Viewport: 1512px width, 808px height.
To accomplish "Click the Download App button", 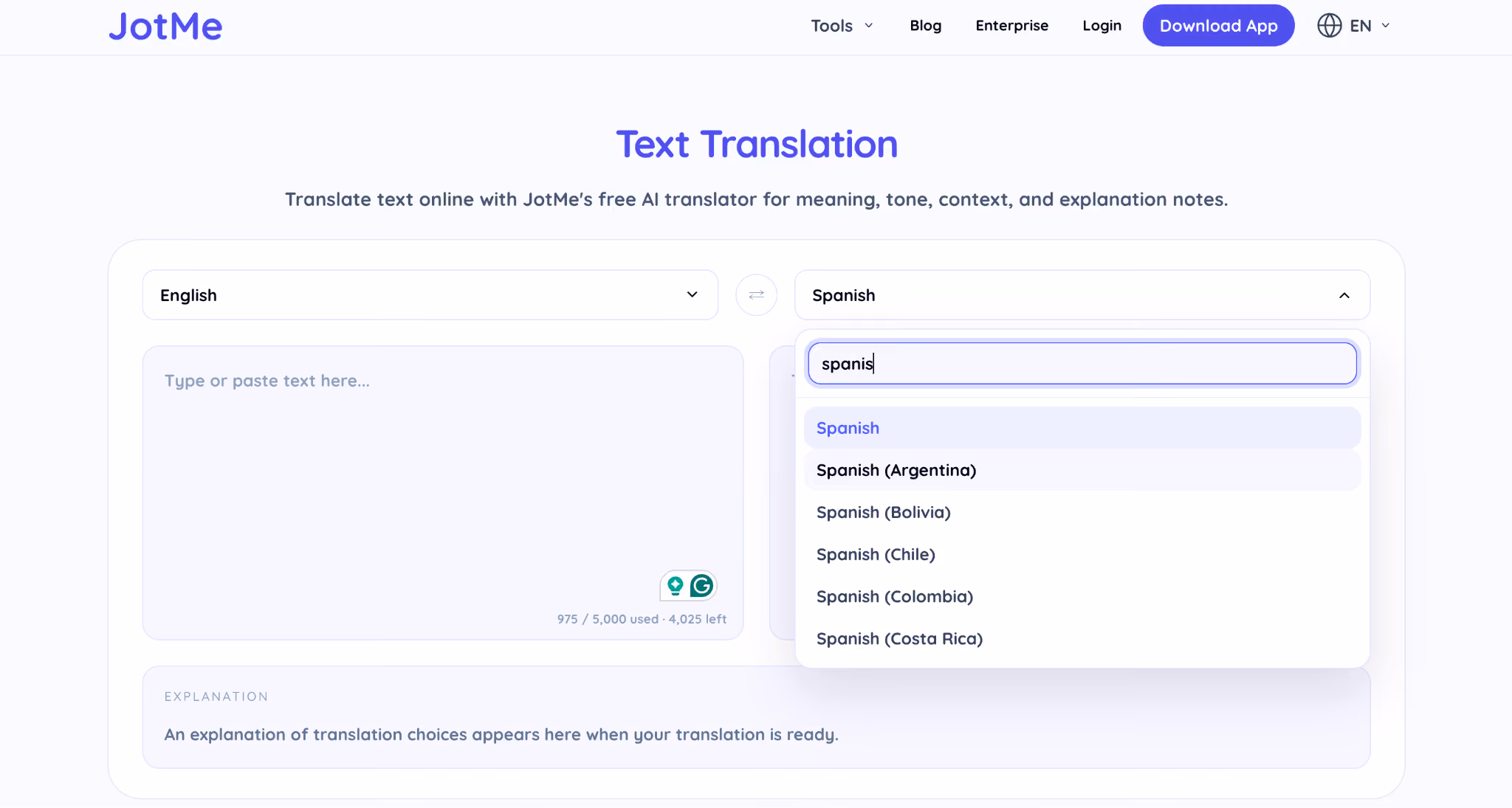I will pos(1218,26).
